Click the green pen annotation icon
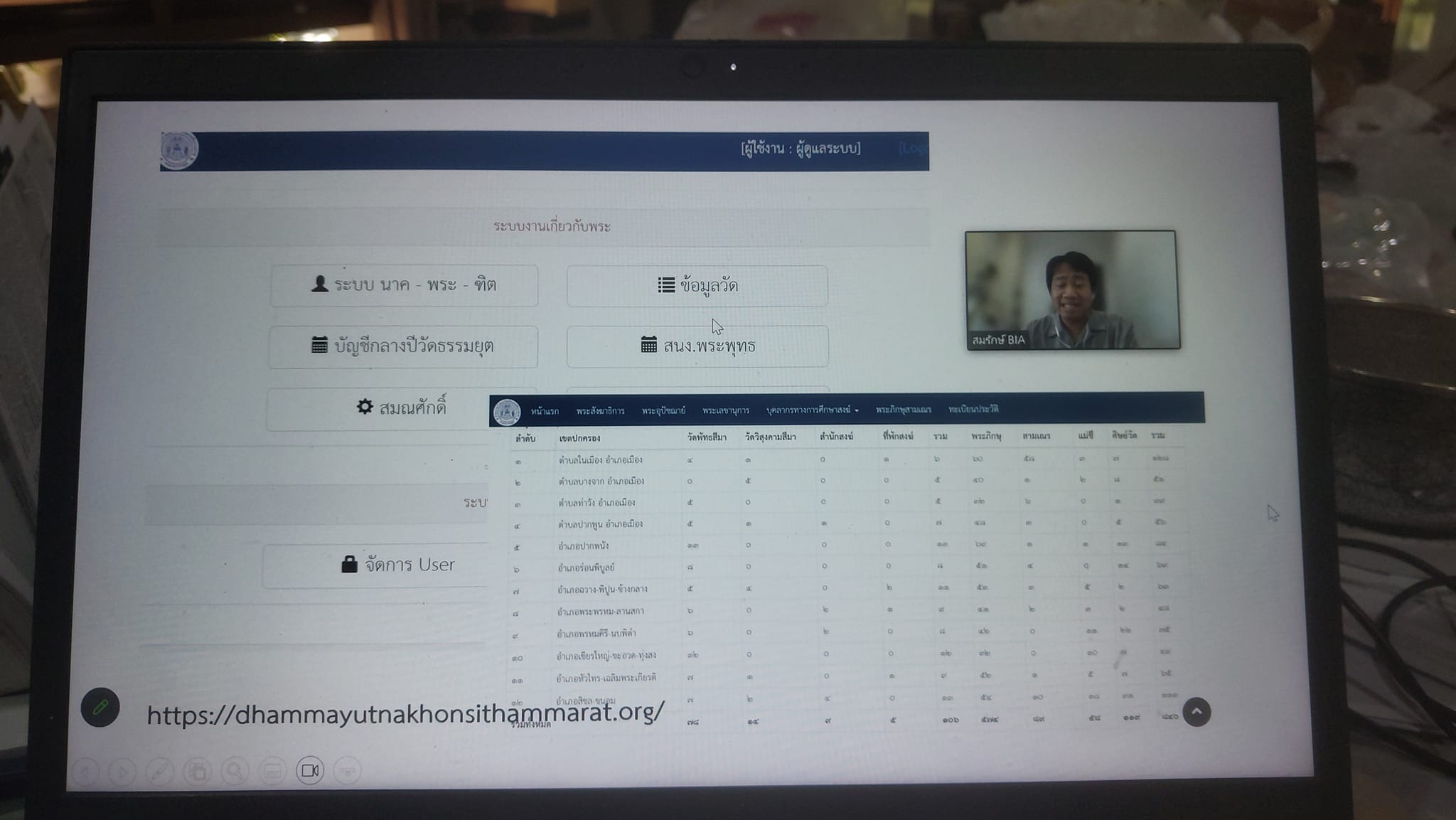 pos(100,707)
